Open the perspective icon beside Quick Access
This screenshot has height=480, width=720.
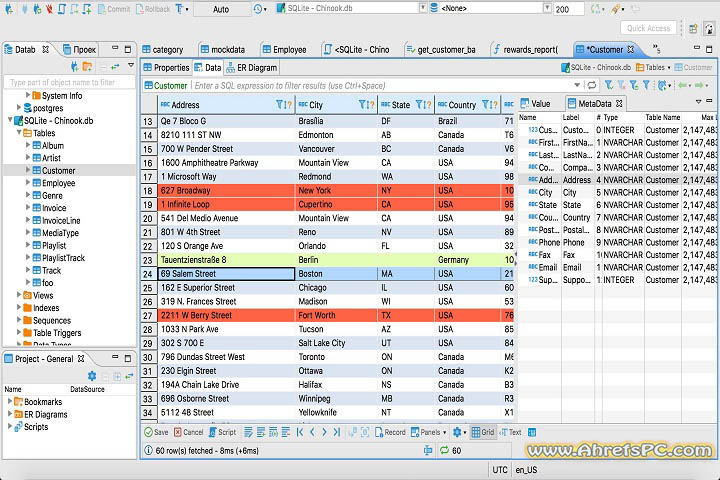point(693,28)
